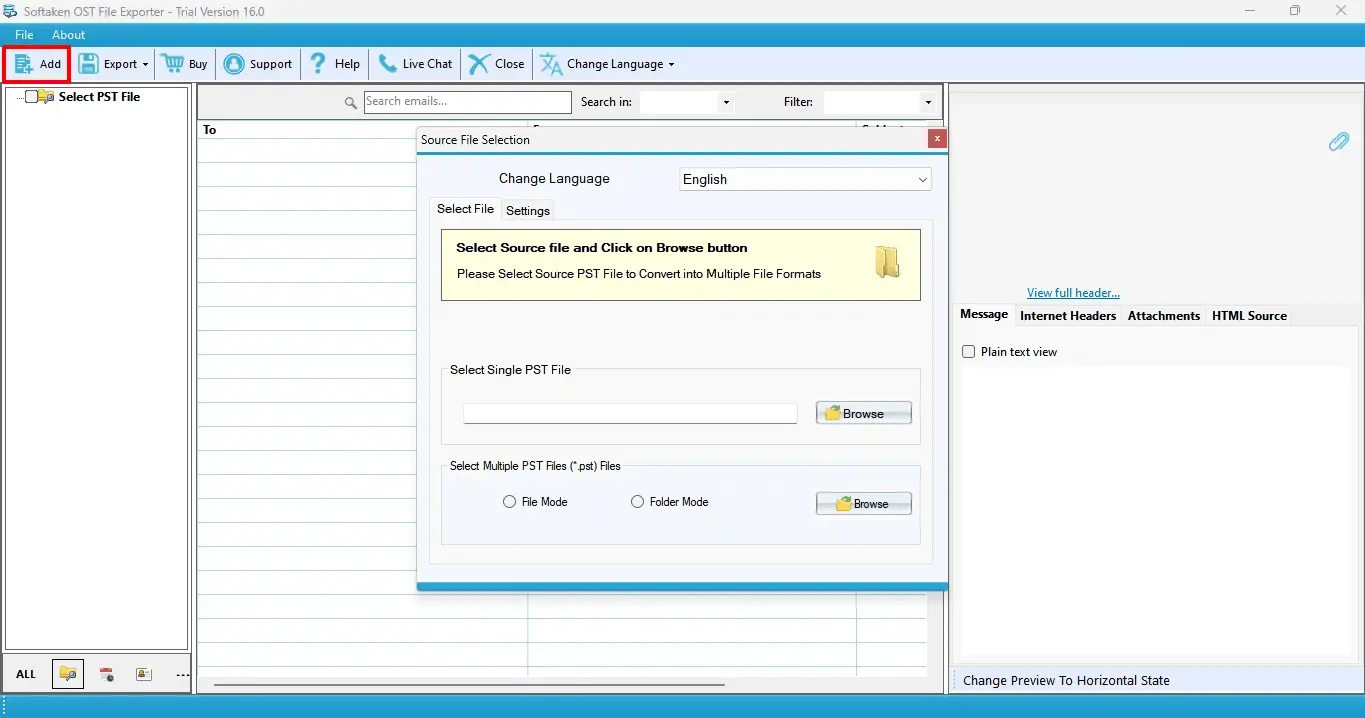The image size is (1365, 718).
Task: Click the Export save icon
Action: [89, 64]
